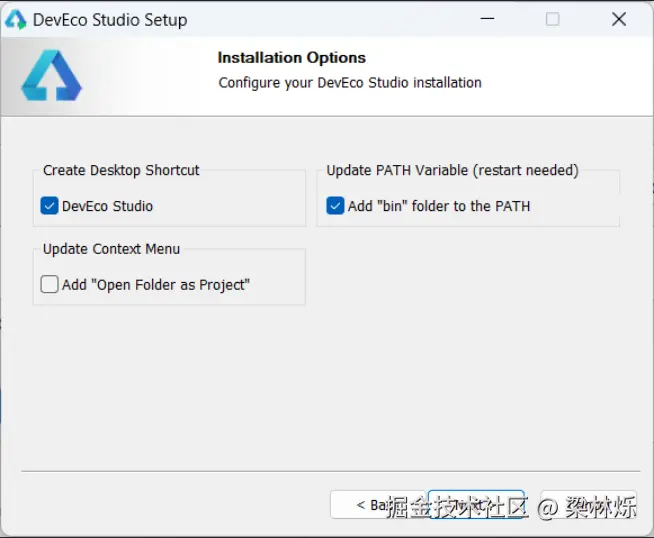This screenshot has width=654, height=538.
Task: Click the "DevEco Studio" shortcut option label text
Action: [108, 206]
